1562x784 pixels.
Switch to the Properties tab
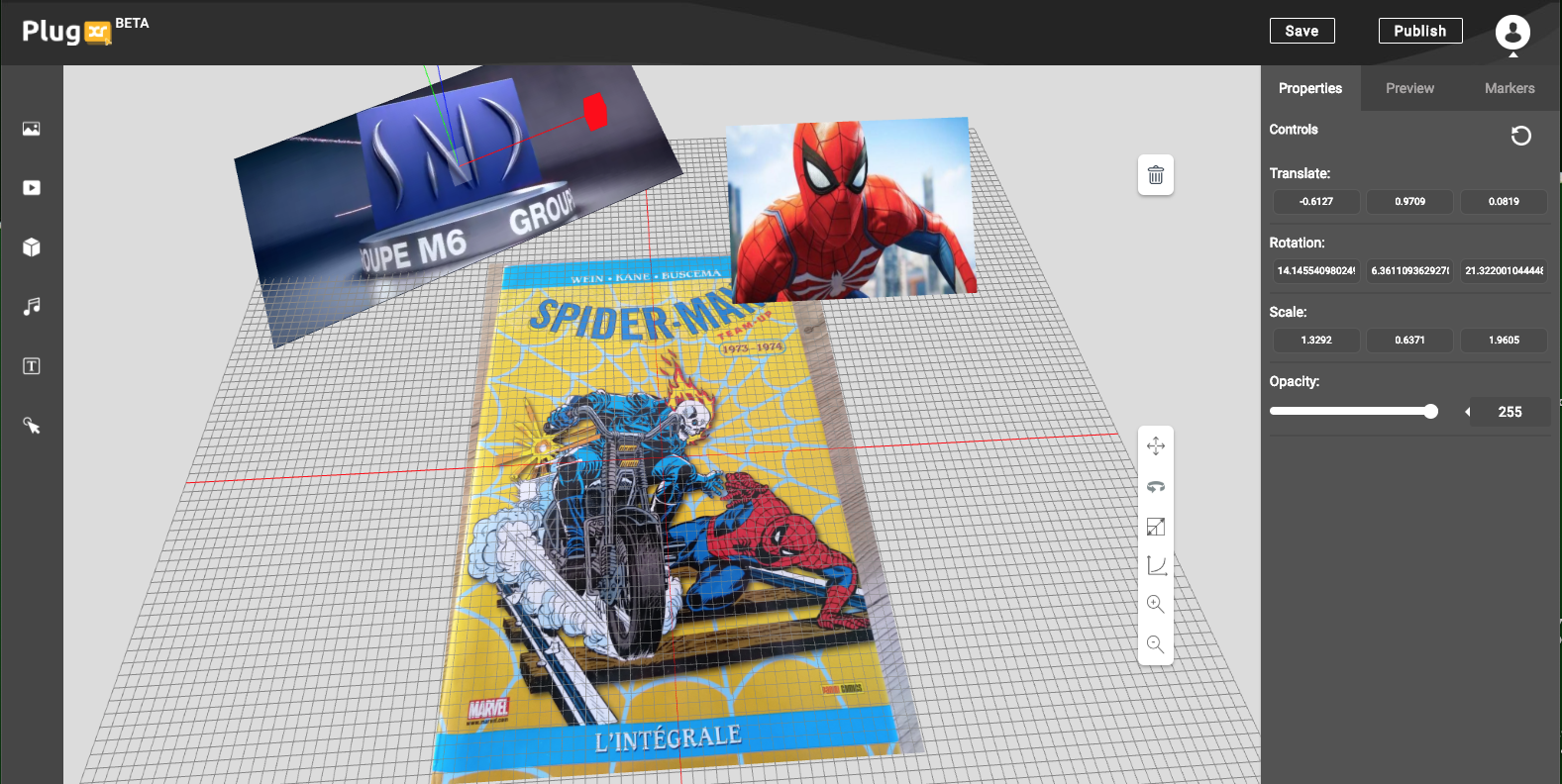tap(1310, 88)
